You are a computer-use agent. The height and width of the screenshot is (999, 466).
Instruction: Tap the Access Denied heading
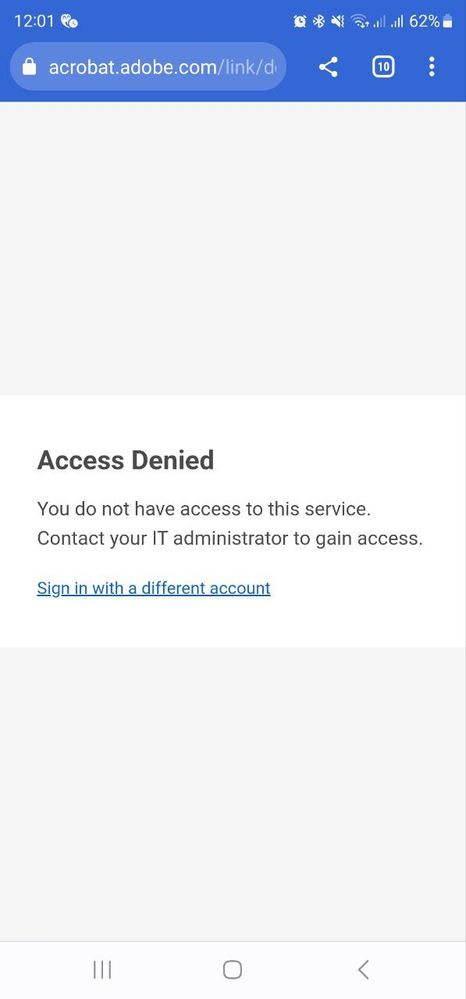[x=126, y=460]
